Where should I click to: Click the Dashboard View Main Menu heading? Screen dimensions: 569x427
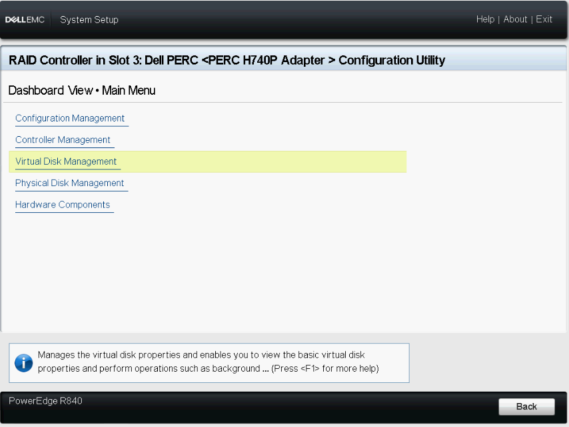pos(82,90)
